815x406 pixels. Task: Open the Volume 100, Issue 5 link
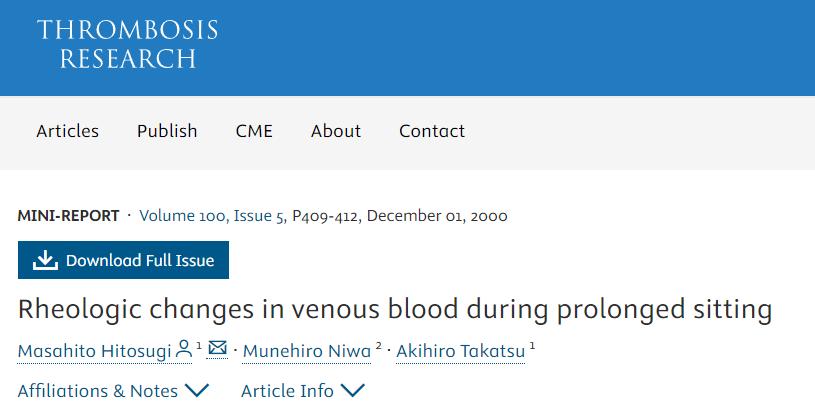click(x=212, y=216)
